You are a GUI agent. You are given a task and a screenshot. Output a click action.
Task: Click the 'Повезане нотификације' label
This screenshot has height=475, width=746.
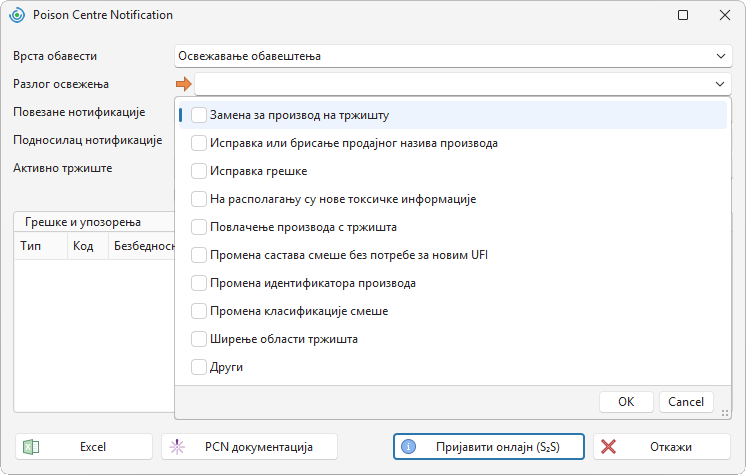(79, 112)
